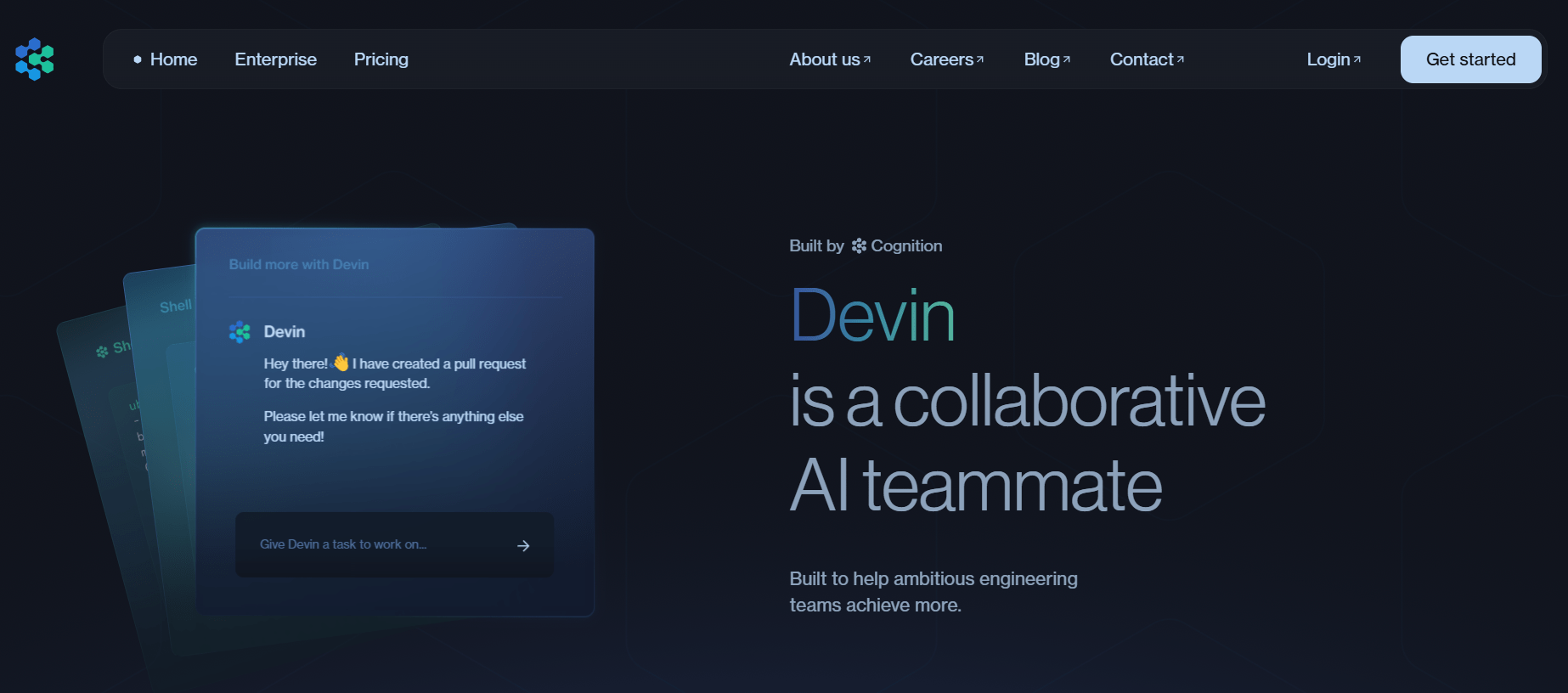Click the waving hand emoji in Devin's message
The image size is (1568, 693).
coord(341,363)
